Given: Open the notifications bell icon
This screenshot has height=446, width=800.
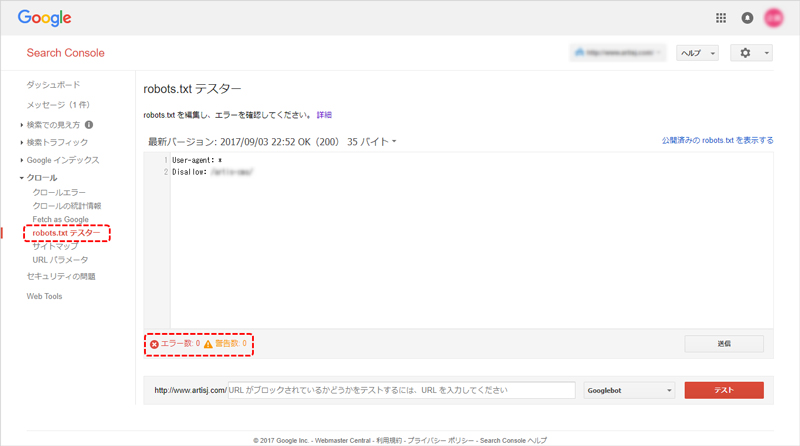Looking at the screenshot, I should tap(747, 18).
